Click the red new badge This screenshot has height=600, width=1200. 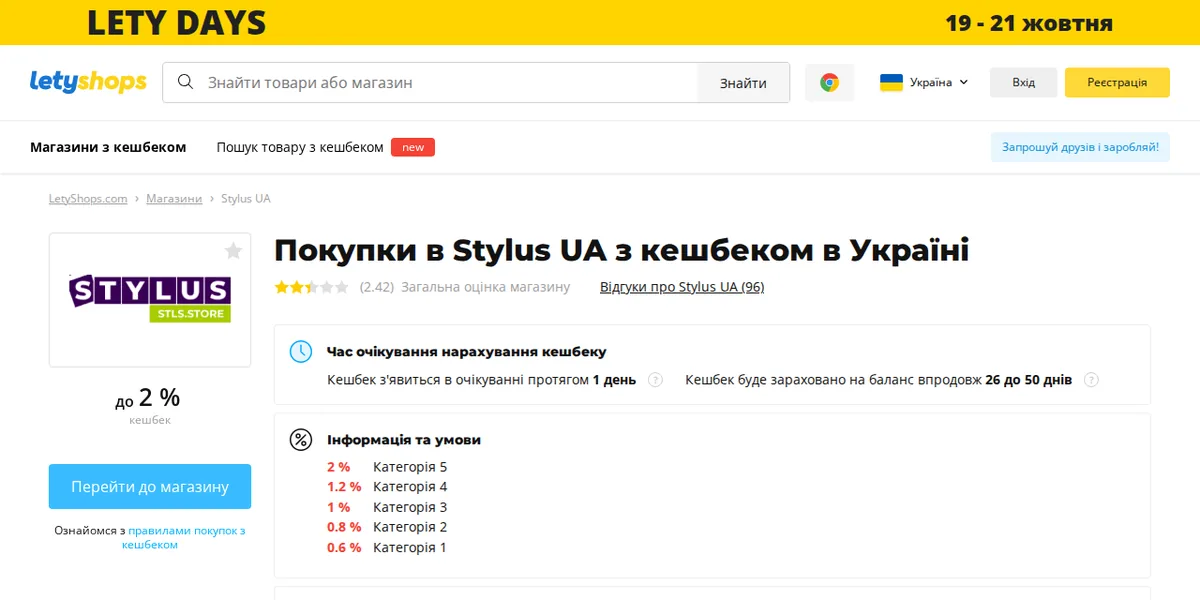click(x=413, y=147)
